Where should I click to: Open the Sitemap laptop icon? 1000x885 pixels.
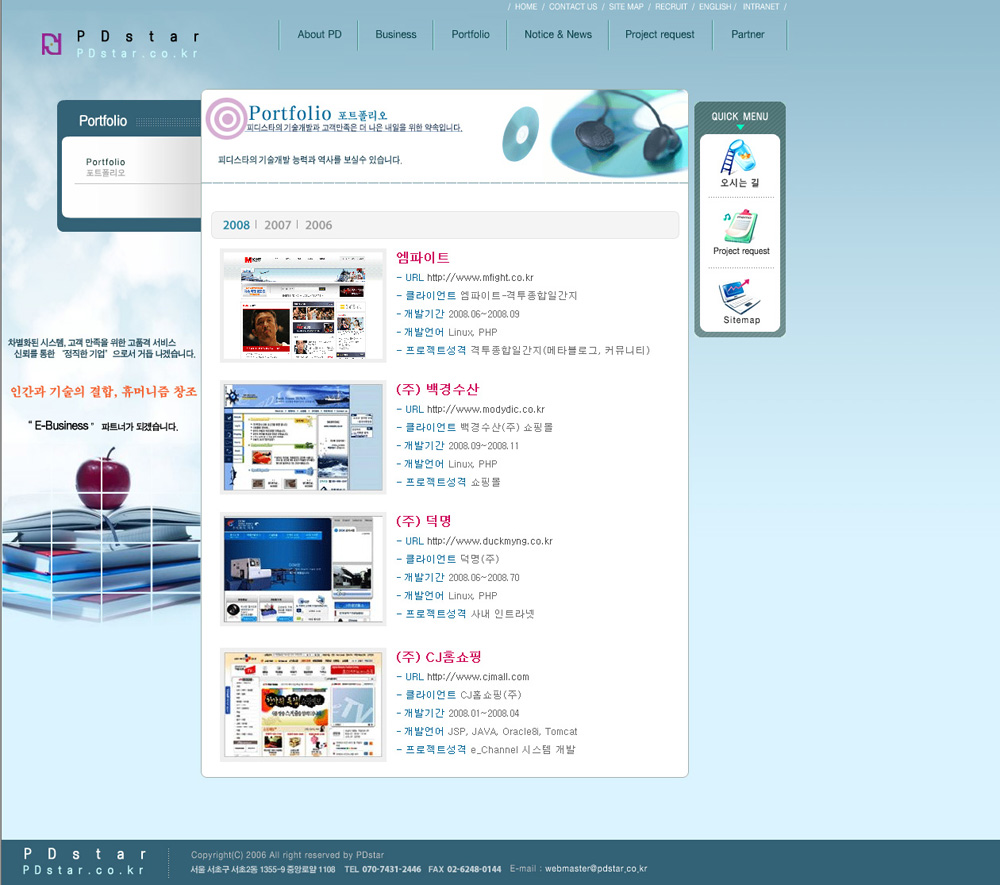[x=741, y=296]
